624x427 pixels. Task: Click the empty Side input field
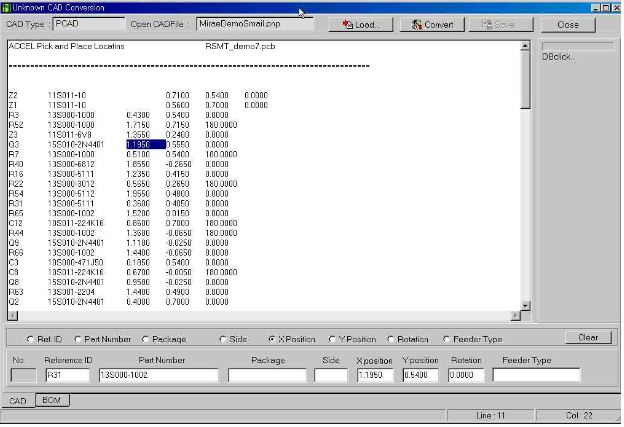click(330, 375)
